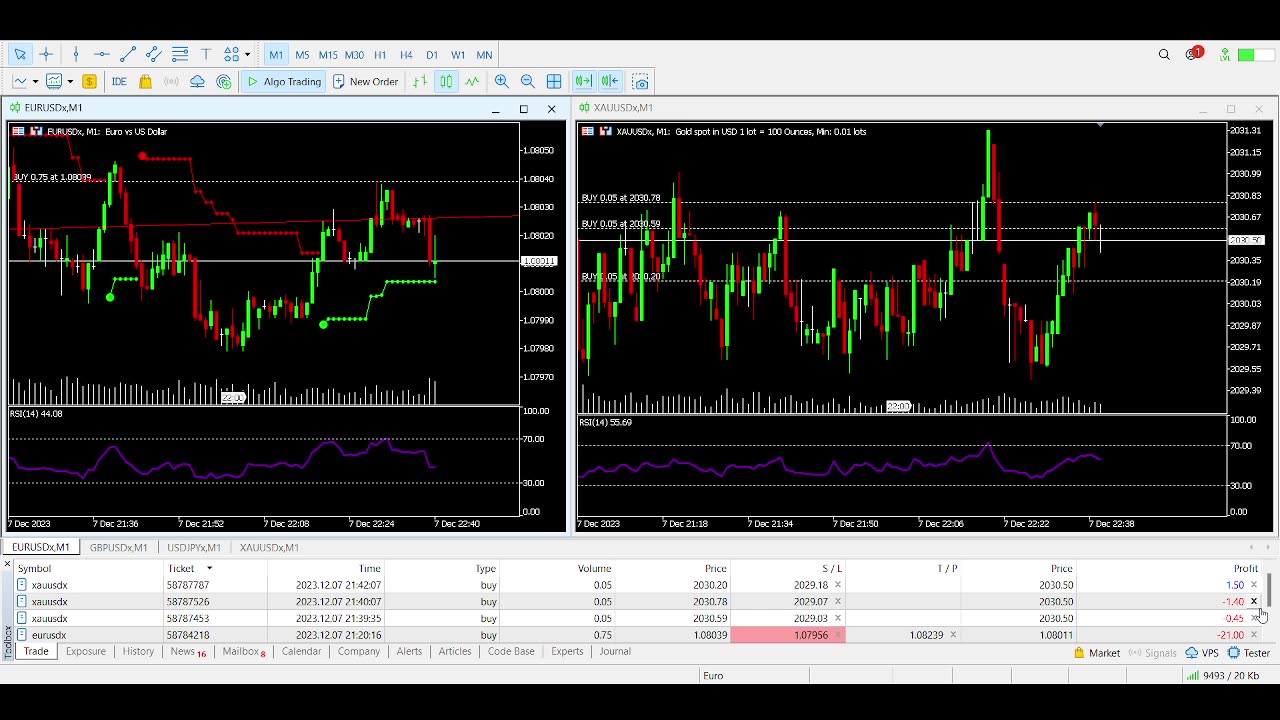
Task: Switch chart timeframe to H1
Action: click(x=380, y=55)
